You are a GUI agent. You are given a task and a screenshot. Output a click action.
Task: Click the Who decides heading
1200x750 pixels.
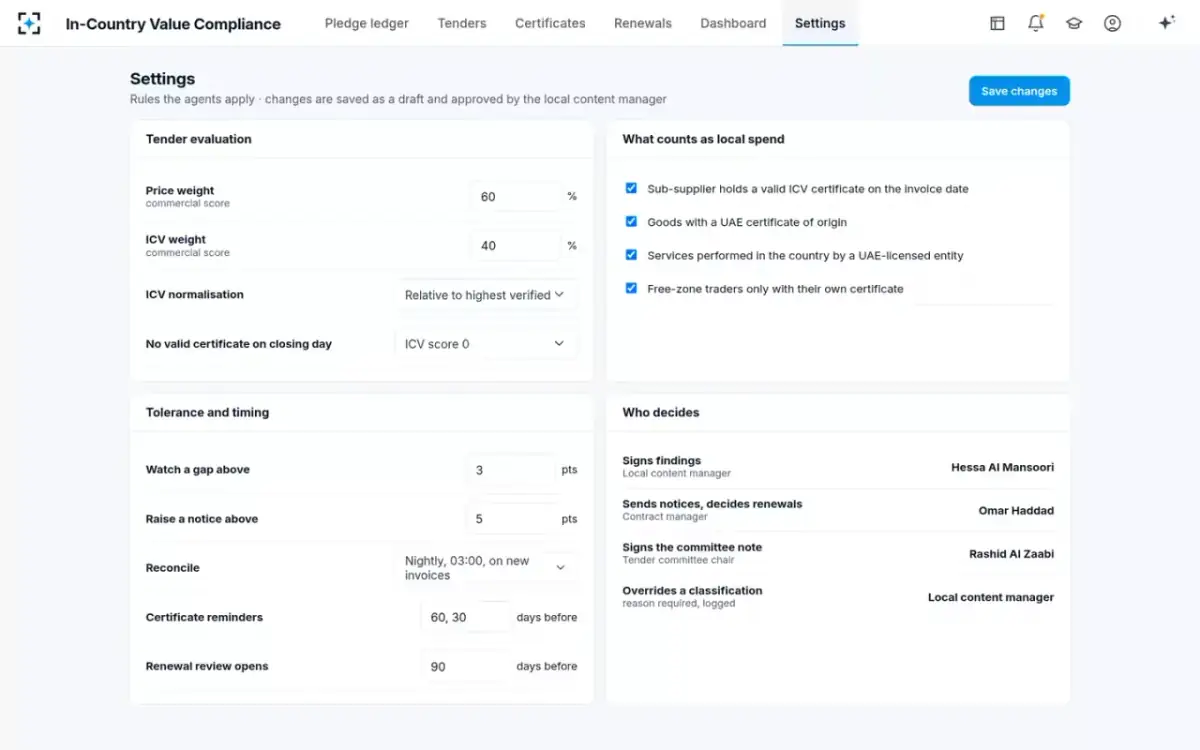[661, 412]
